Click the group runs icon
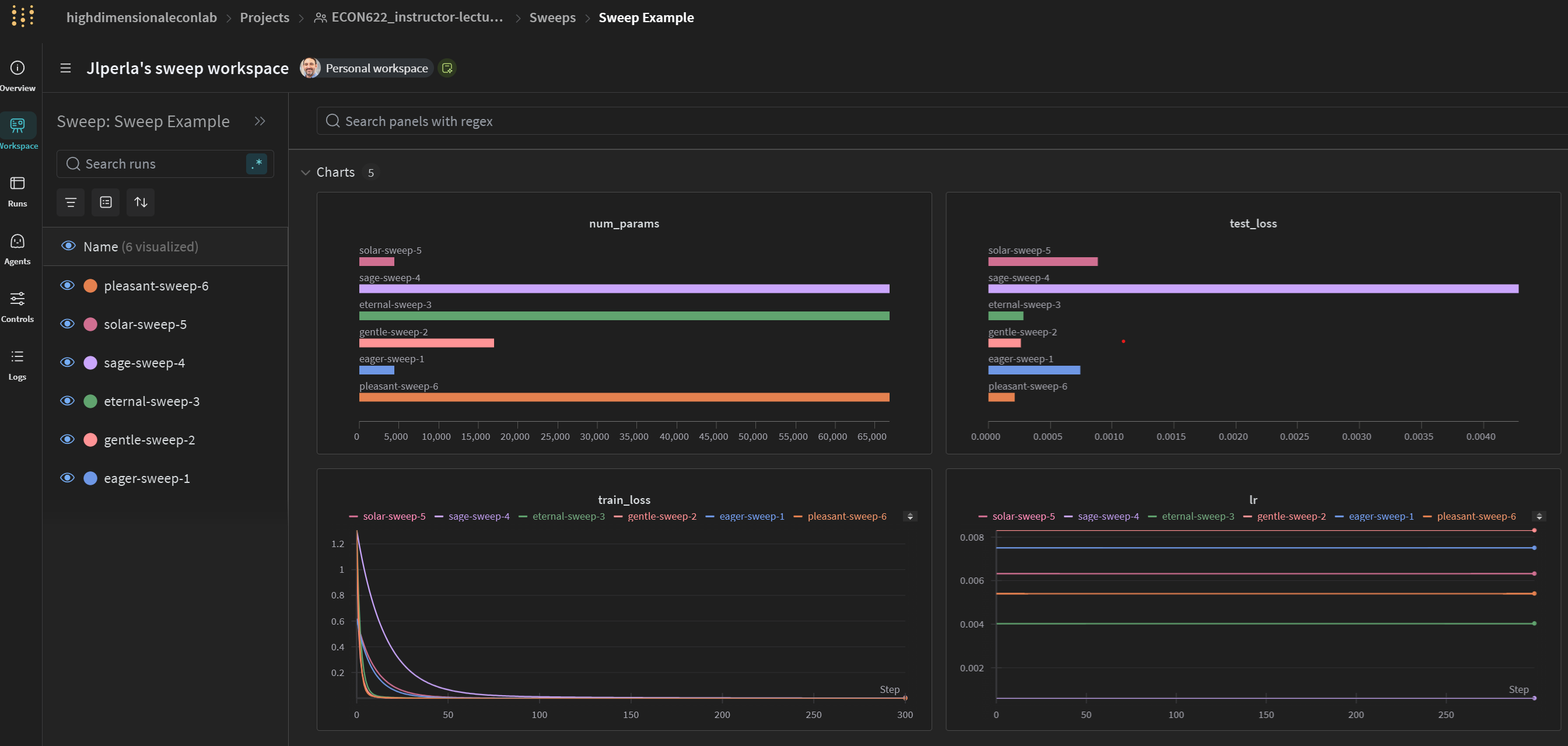Viewport: 1568px width, 746px height. (106, 202)
